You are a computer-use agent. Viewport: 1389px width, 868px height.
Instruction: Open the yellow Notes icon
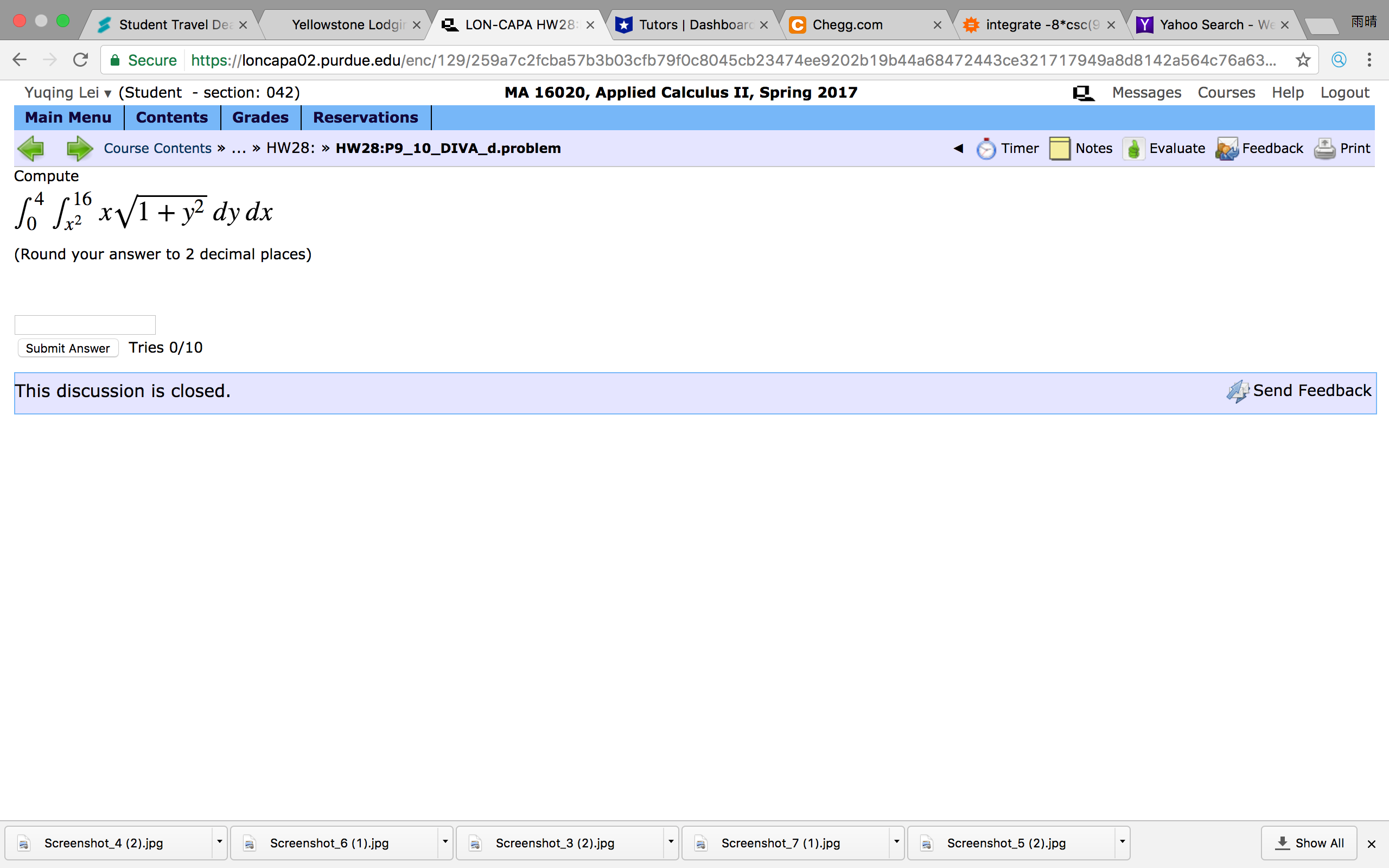(1059, 149)
